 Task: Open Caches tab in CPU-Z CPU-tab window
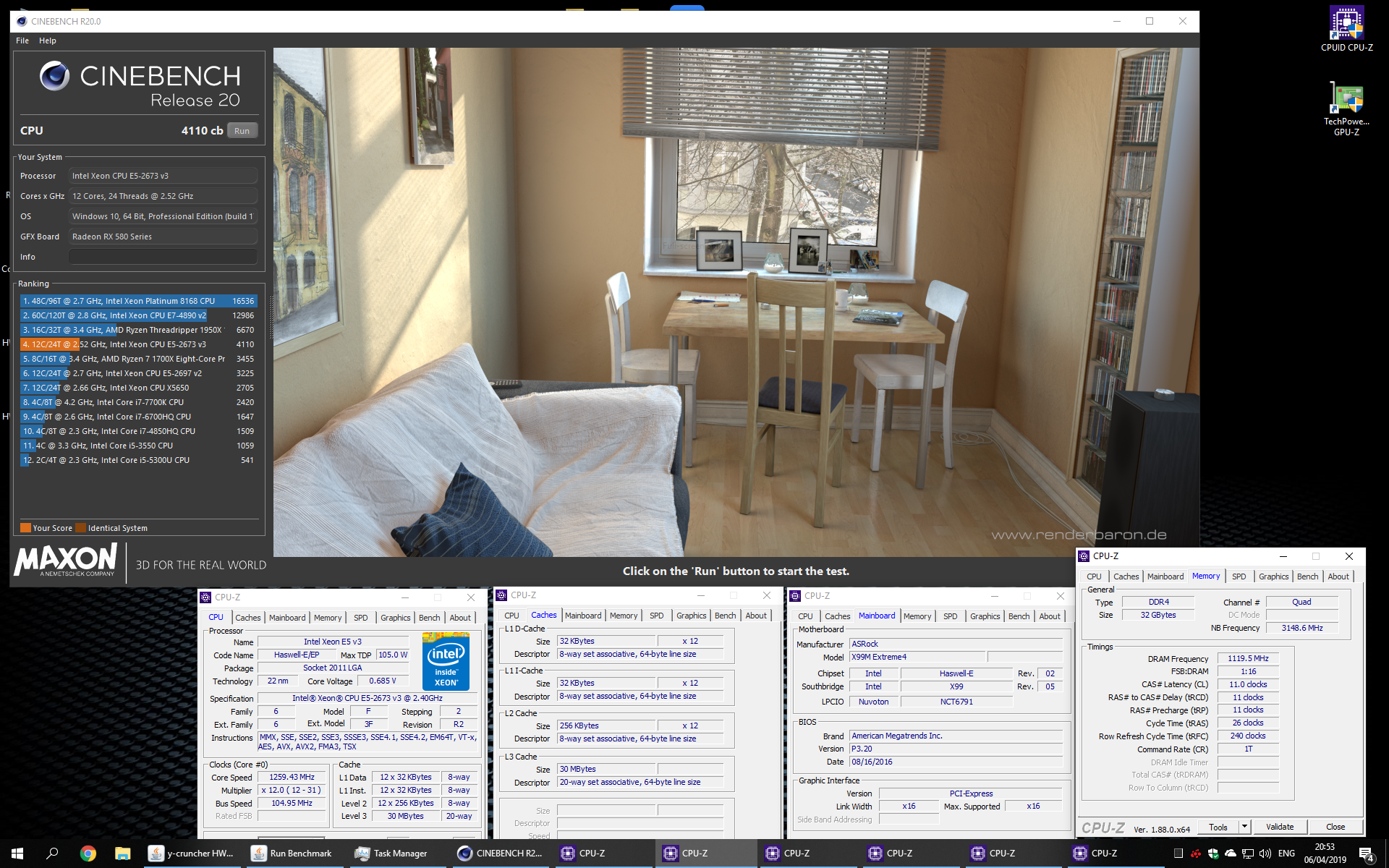tap(247, 618)
